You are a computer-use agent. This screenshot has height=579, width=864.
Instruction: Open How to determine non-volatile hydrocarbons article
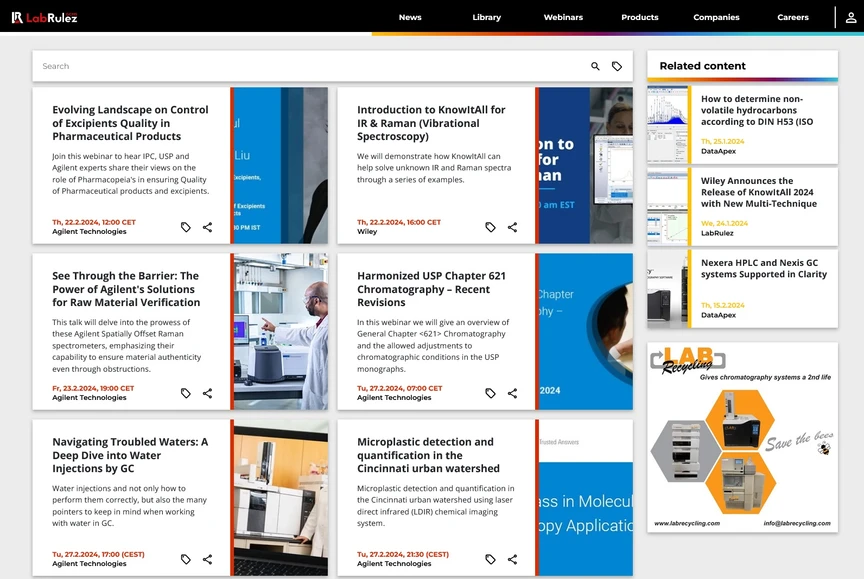[x=757, y=110]
